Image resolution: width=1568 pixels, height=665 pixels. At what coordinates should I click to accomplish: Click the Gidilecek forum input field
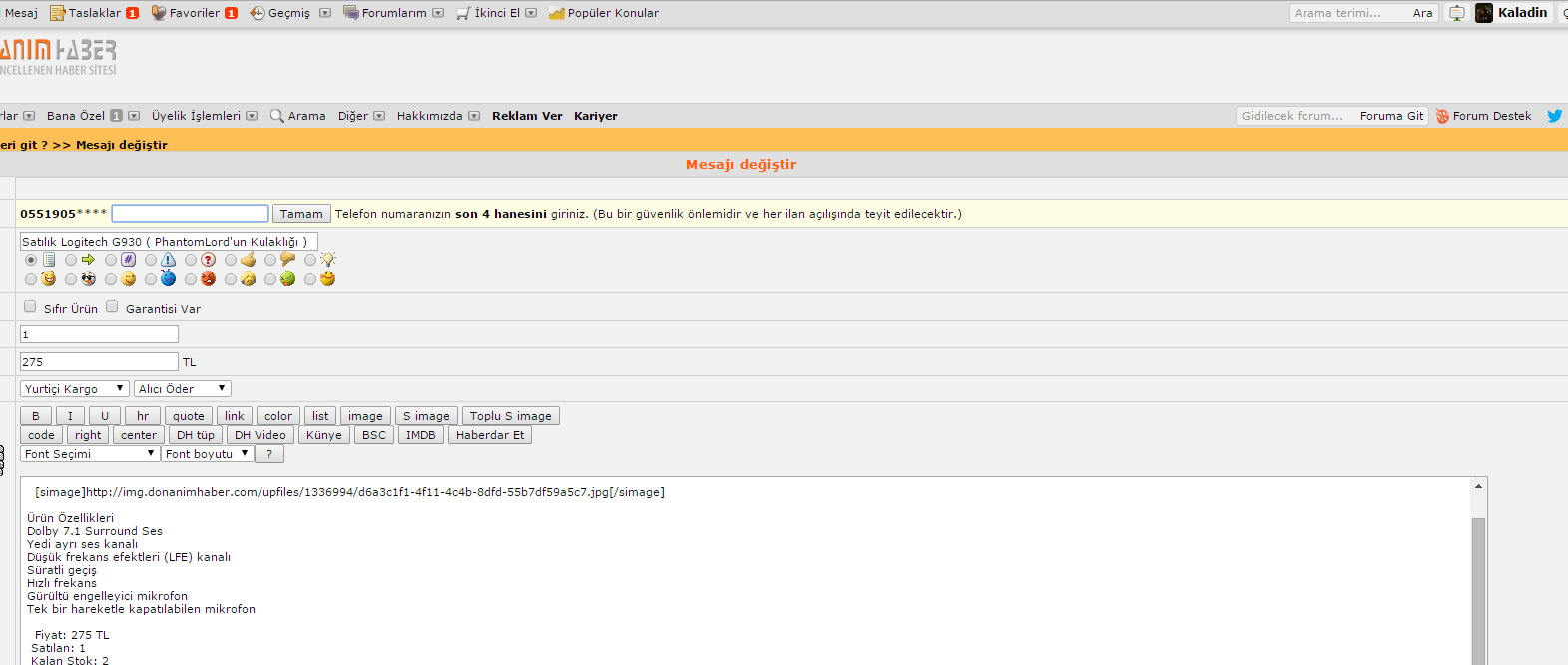(1296, 116)
